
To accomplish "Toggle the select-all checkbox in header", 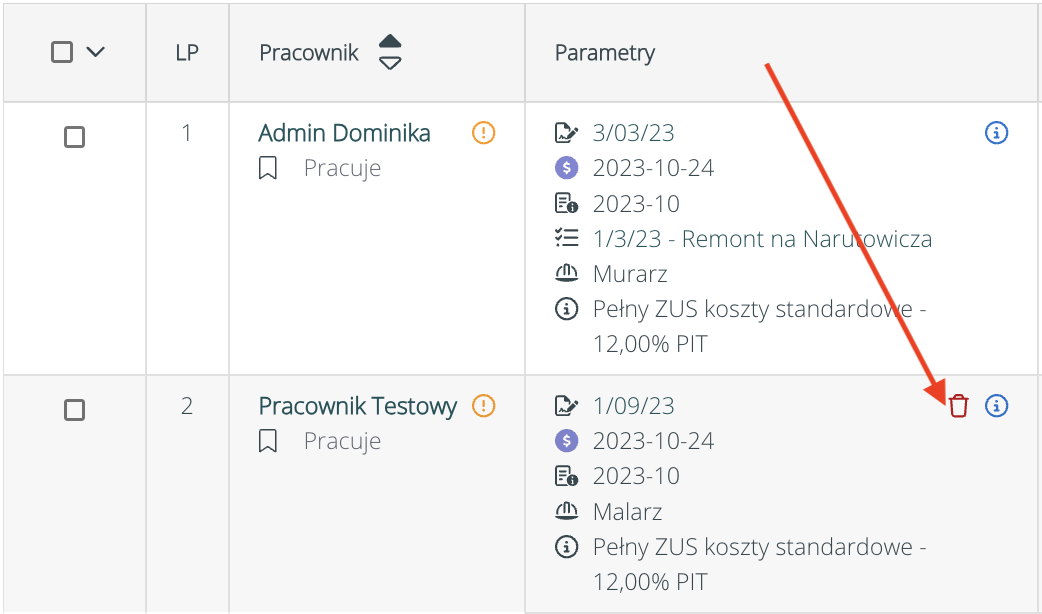I will 62,52.
